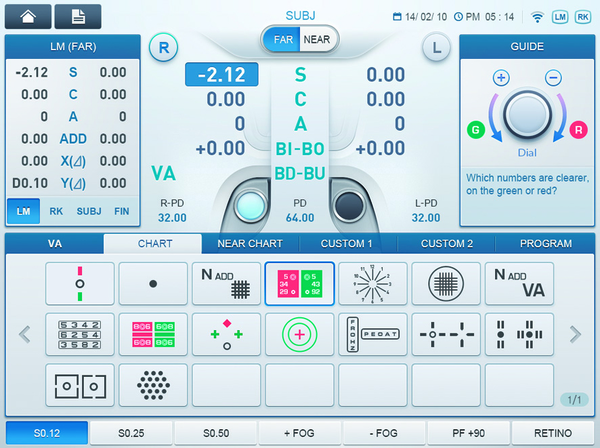Screen dimensions: 600x448
Task: Choose the red-green concentric circle chart
Action: pos(299,334)
